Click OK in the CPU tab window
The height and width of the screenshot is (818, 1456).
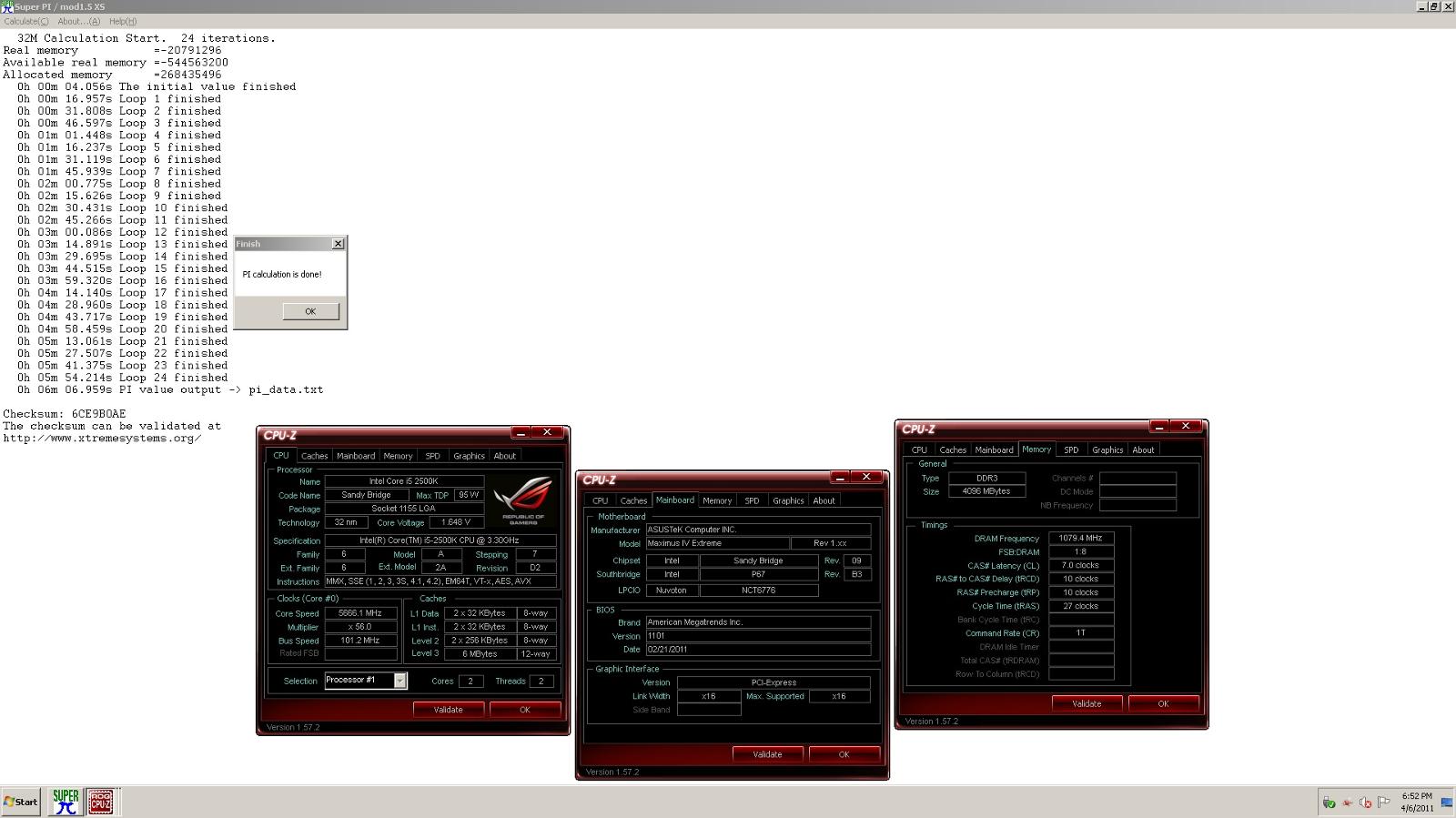tap(524, 710)
